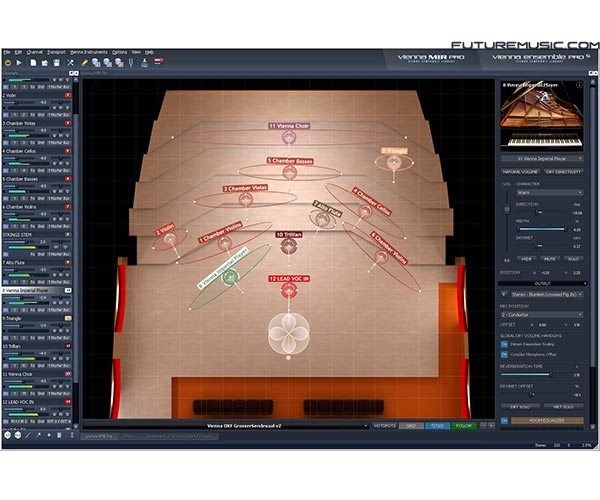Click the Open project folder icon

tap(45, 63)
